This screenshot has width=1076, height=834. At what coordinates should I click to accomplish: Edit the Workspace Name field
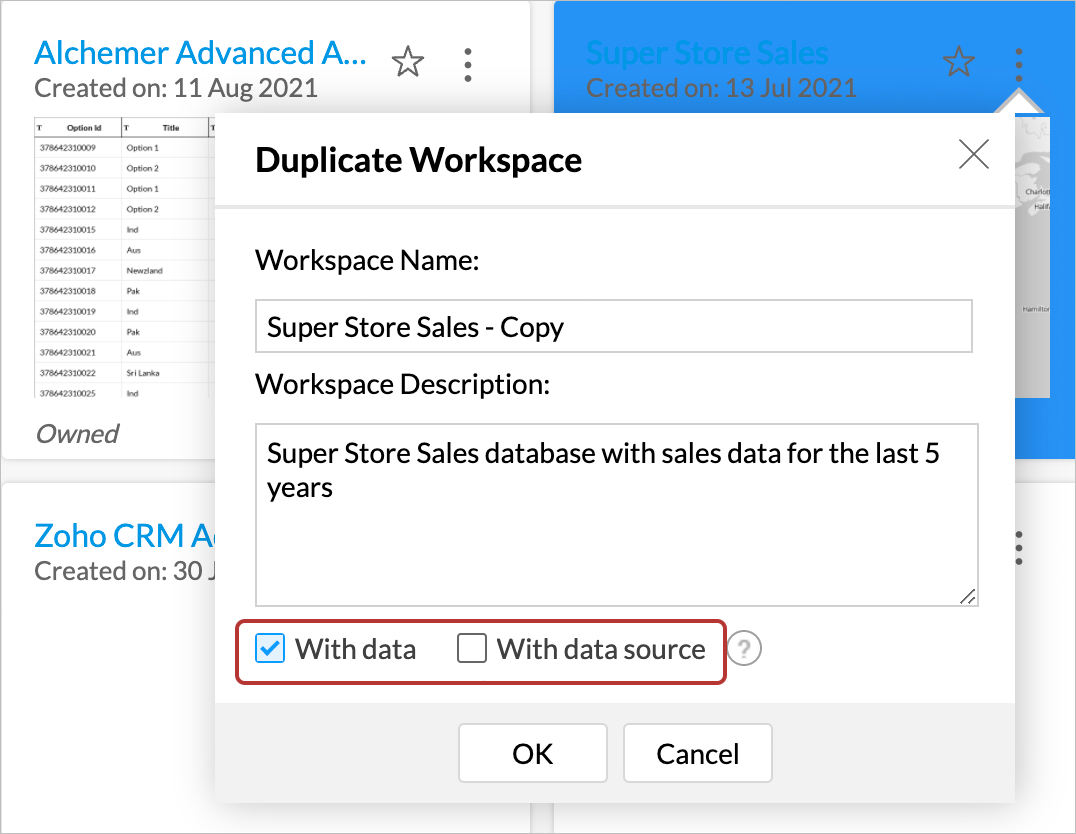(614, 325)
